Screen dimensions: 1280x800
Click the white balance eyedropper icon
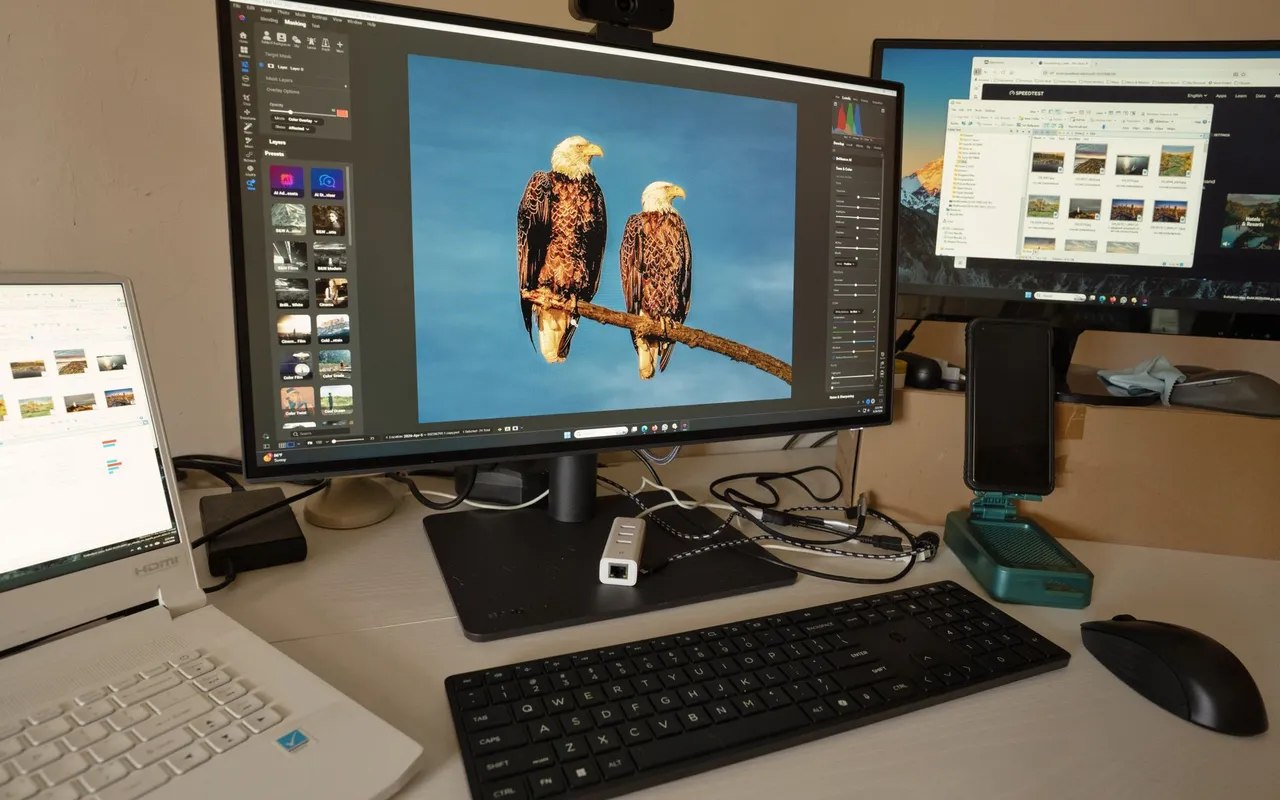[x=873, y=311]
